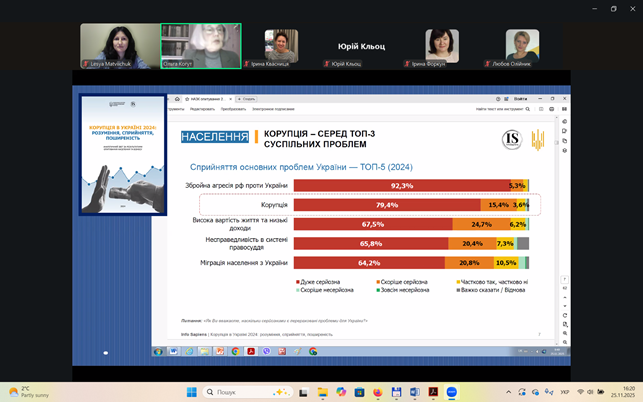
Task: Select Lesya Matviichuk's video thumbnail
Action: click(118, 46)
